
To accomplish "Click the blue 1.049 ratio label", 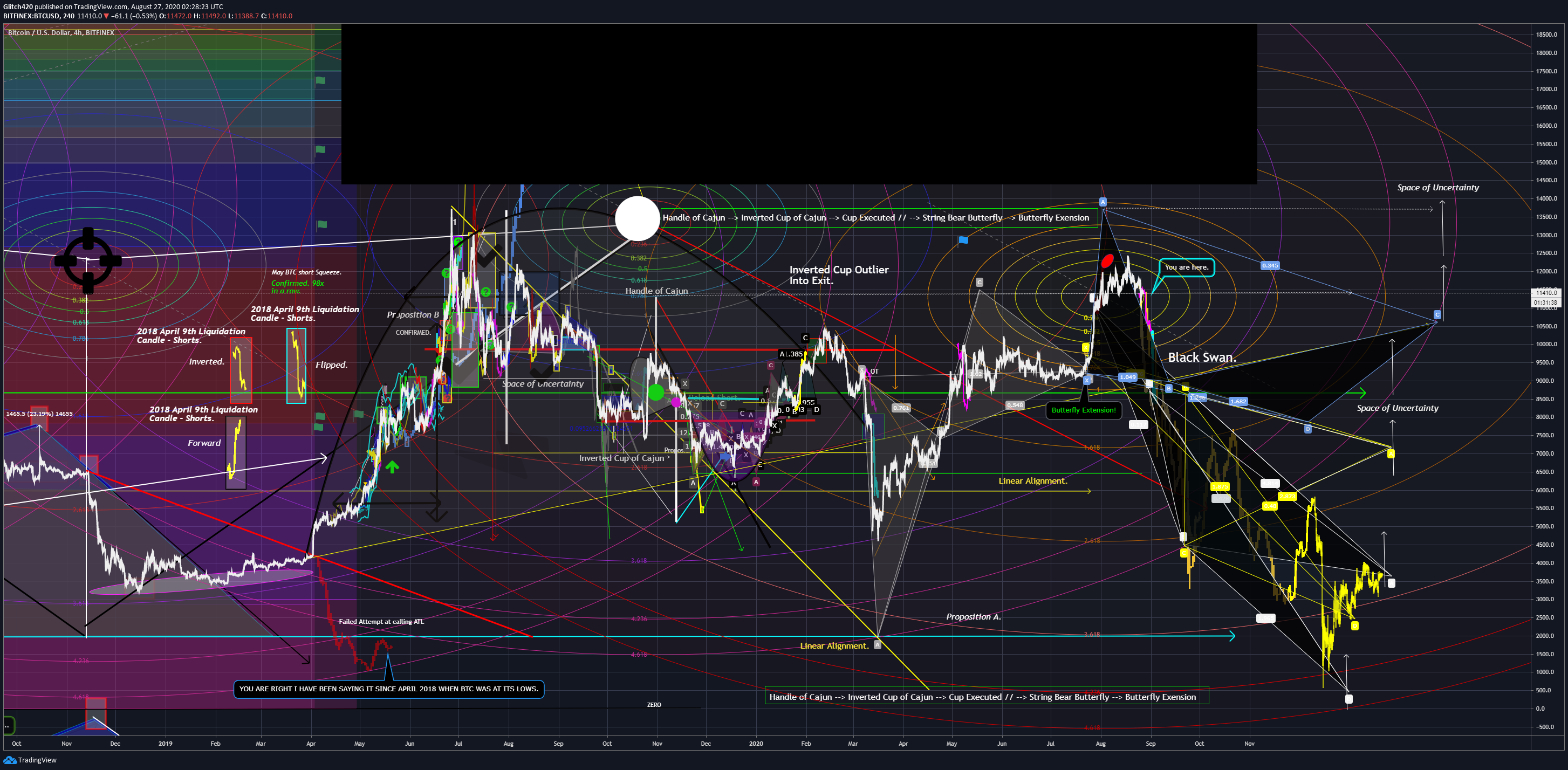I will (1127, 377).
